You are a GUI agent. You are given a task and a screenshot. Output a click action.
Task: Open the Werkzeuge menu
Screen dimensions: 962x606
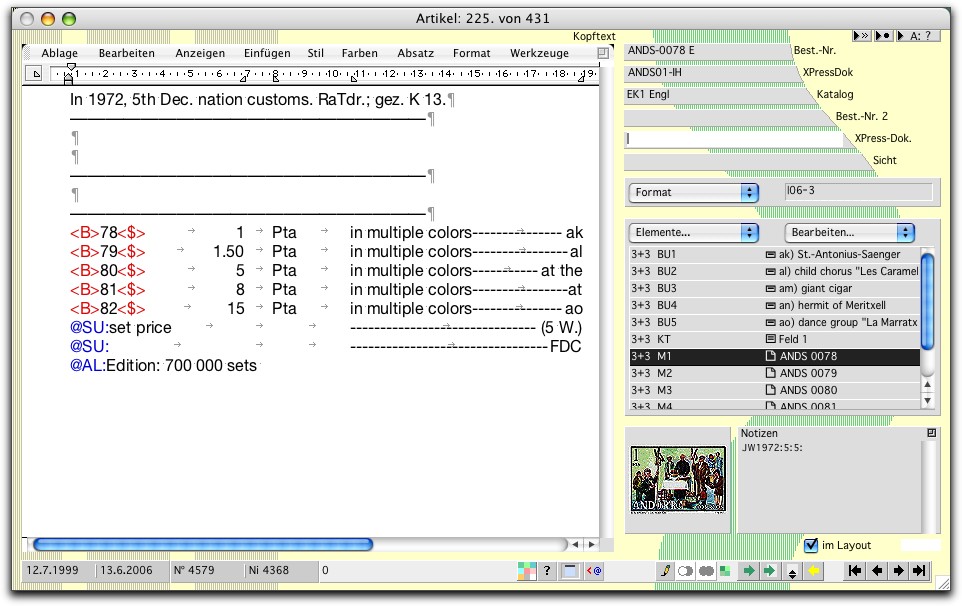[539, 53]
